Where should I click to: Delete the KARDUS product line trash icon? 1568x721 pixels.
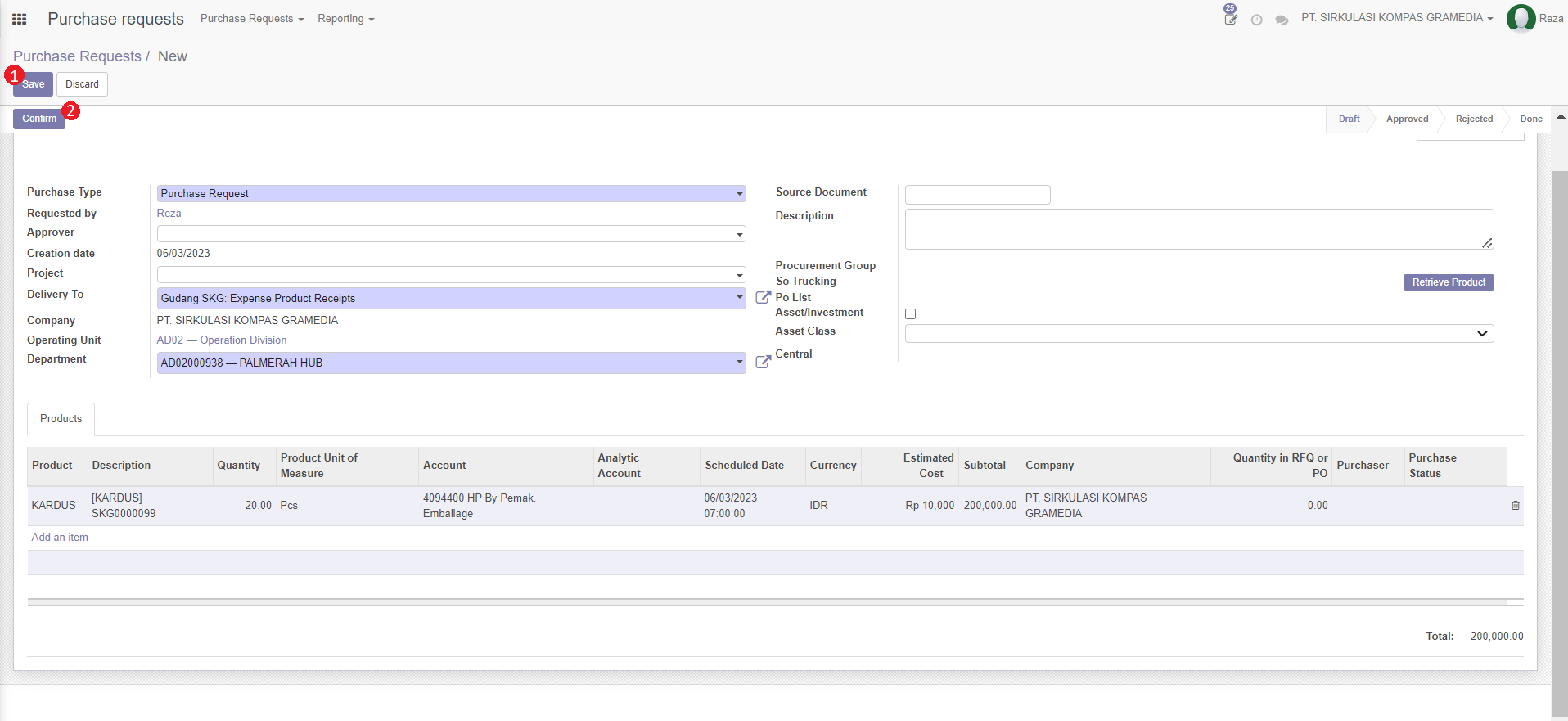(1515, 506)
